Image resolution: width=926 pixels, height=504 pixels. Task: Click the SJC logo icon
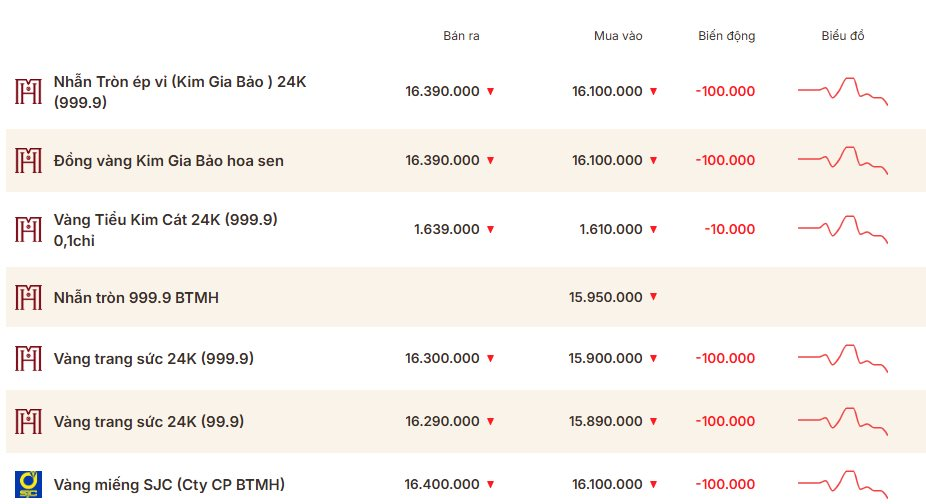click(28, 485)
